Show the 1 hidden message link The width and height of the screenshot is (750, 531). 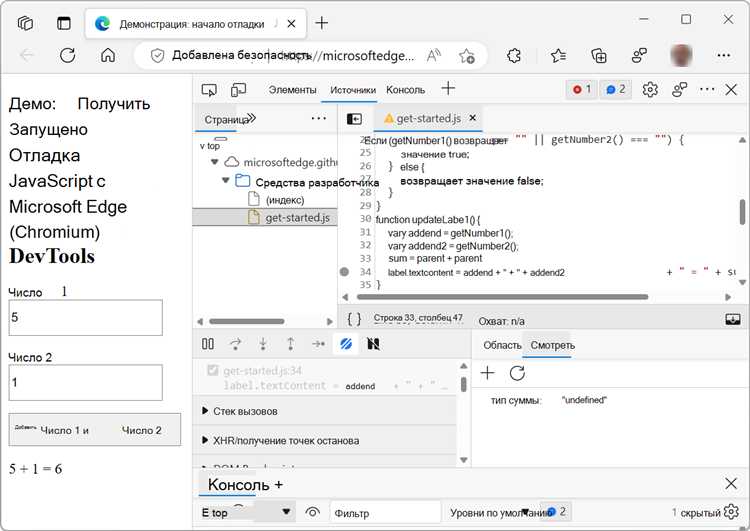pyautogui.click(x=696, y=512)
